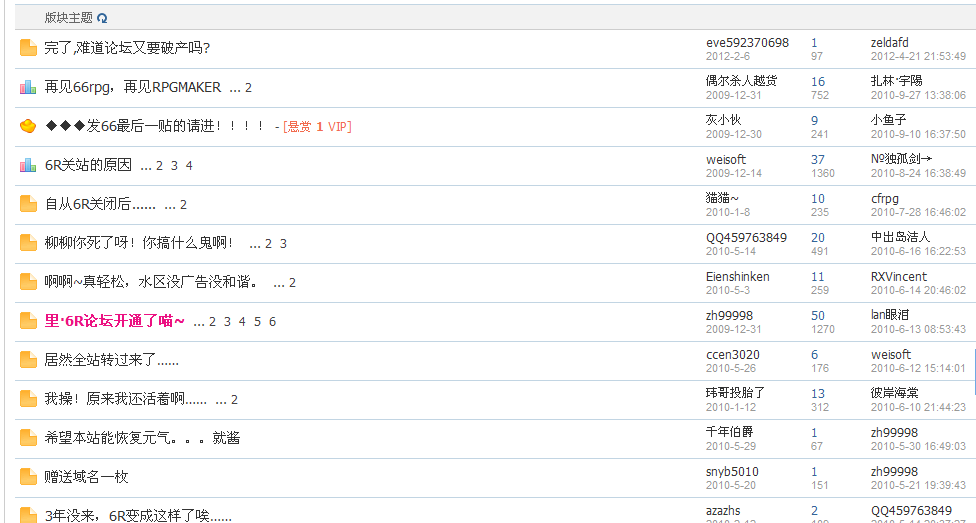Click folder icon beside 希望本站能恢复元气
The height and width of the screenshot is (523, 976).
click(x=28, y=438)
